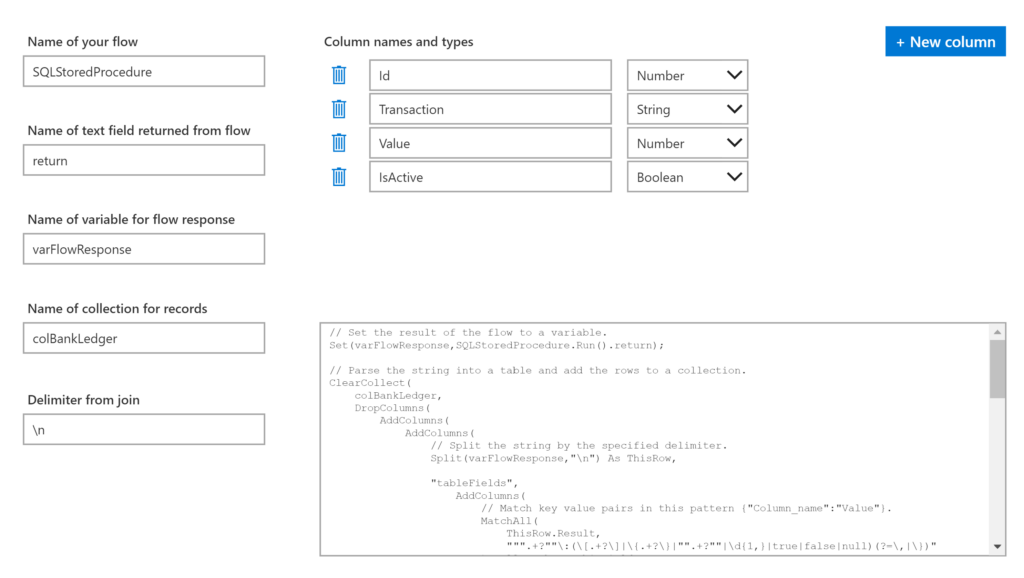Delete the Transaction column with trash icon
The image size is (1024, 578).
pos(339,109)
